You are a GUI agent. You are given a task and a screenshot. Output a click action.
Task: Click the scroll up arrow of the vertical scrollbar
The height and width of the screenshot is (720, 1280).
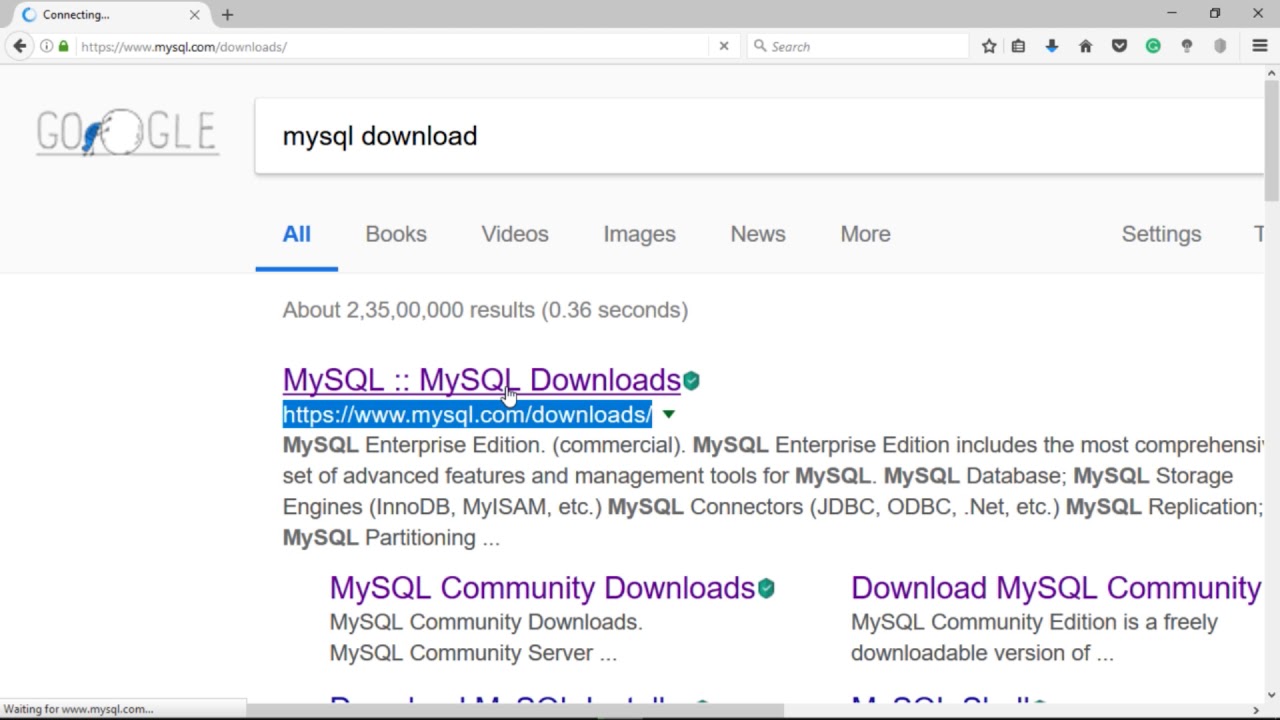tap(1272, 72)
